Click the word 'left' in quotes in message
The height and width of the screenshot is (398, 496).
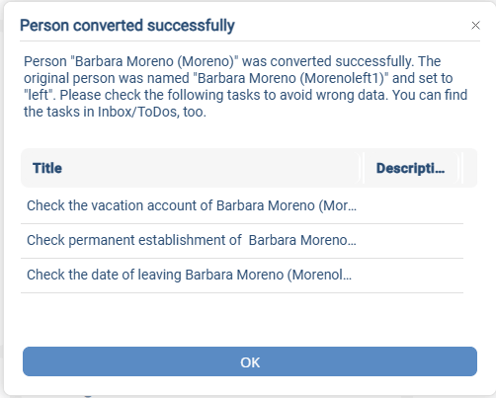[x=39, y=95]
